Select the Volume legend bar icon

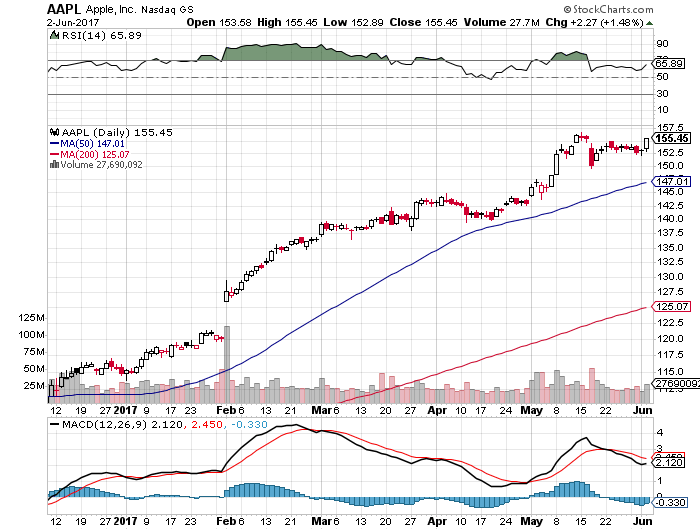coord(52,166)
